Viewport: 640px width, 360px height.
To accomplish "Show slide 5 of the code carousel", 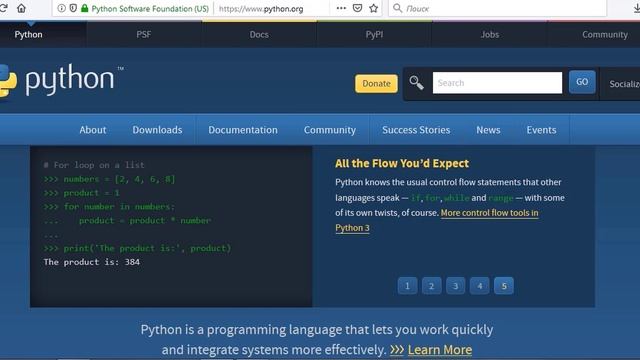I will pyautogui.click(x=504, y=286).
